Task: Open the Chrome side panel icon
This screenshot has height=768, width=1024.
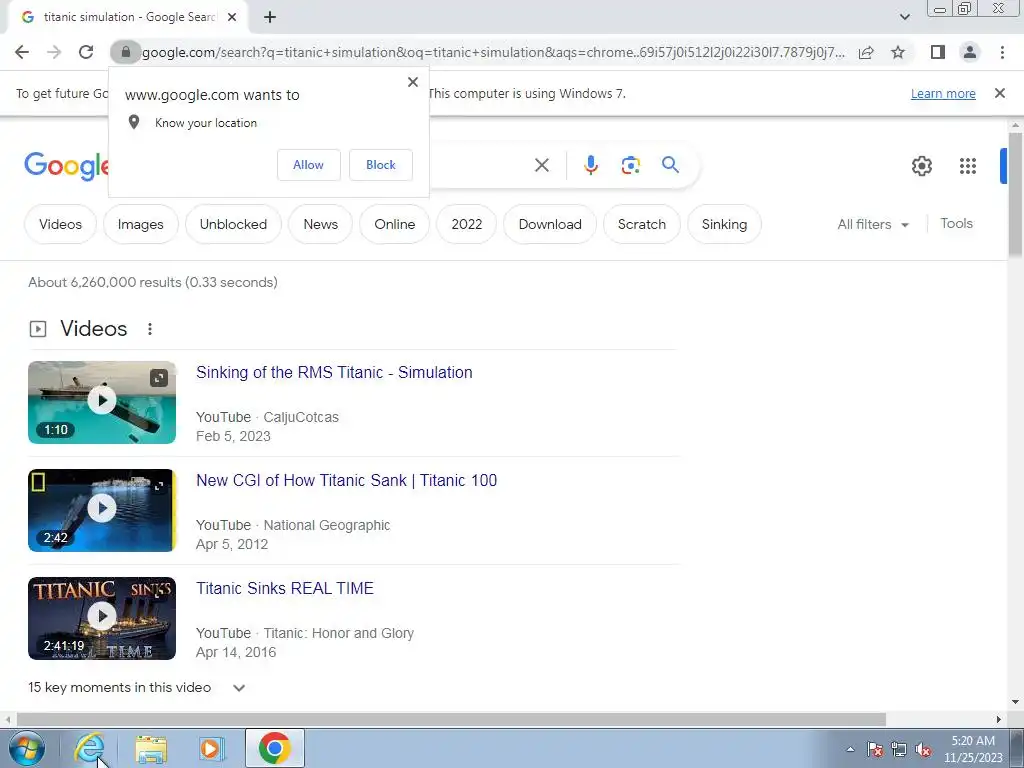Action: [938, 52]
